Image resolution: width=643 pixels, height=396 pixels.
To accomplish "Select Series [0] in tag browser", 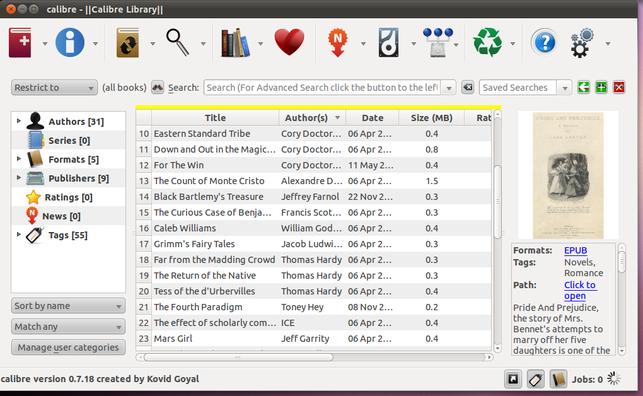I will (x=69, y=141).
